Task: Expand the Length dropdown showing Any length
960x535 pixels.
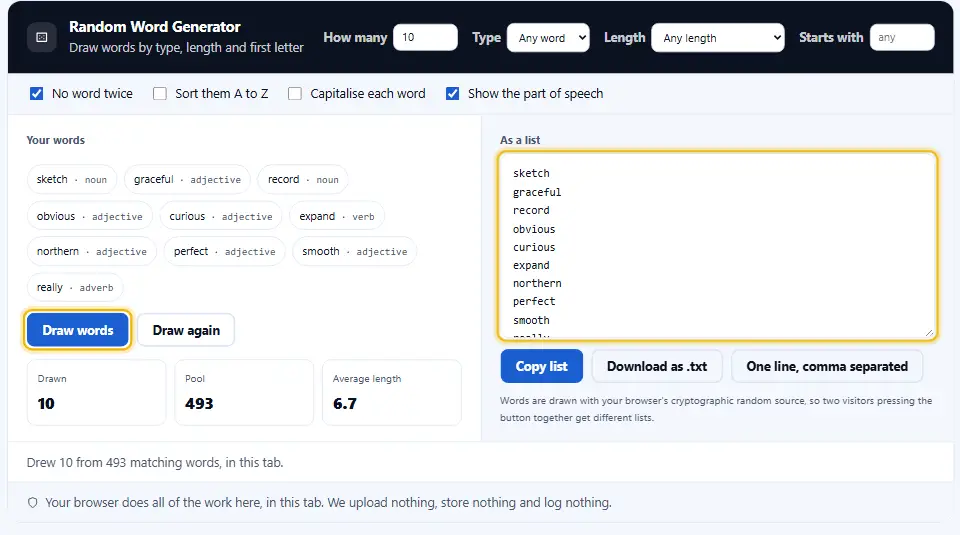Action: [718, 38]
